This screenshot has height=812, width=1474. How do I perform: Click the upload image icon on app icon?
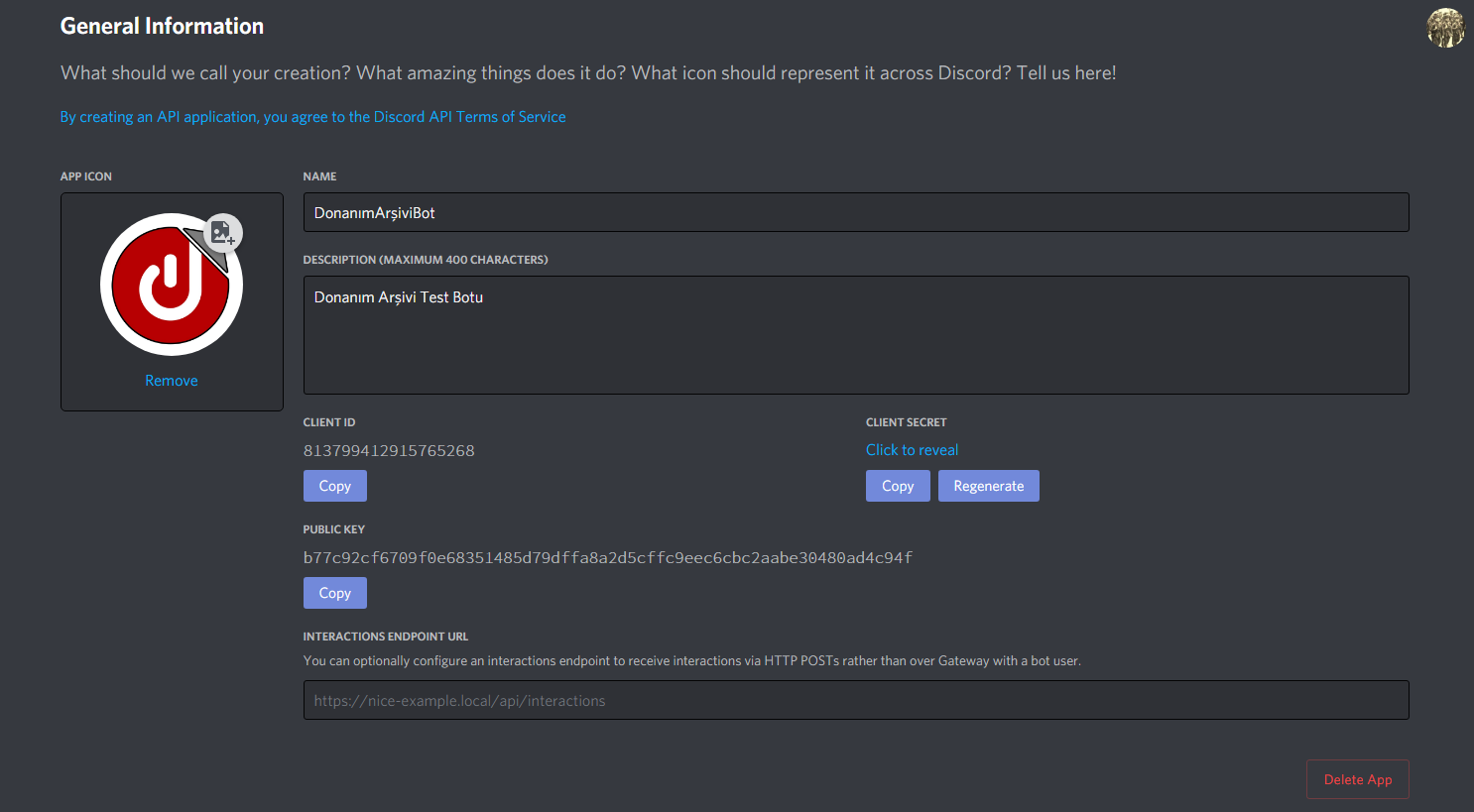click(222, 233)
